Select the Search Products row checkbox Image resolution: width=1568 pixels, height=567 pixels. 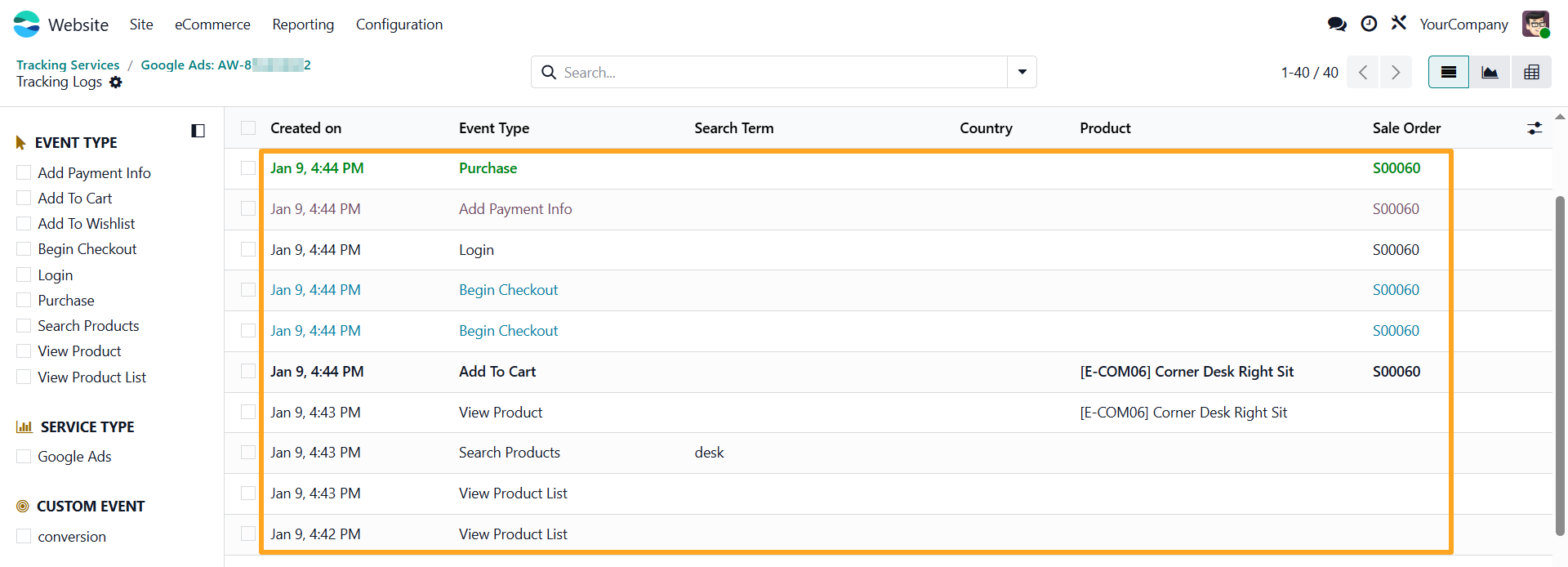coord(248,452)
